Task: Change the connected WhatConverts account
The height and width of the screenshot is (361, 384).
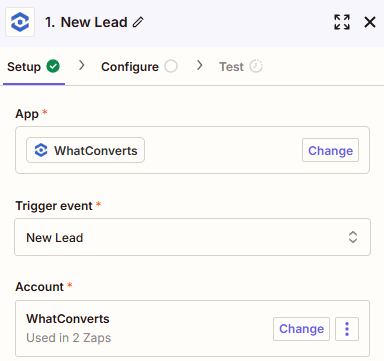Action: click(301, 329)
